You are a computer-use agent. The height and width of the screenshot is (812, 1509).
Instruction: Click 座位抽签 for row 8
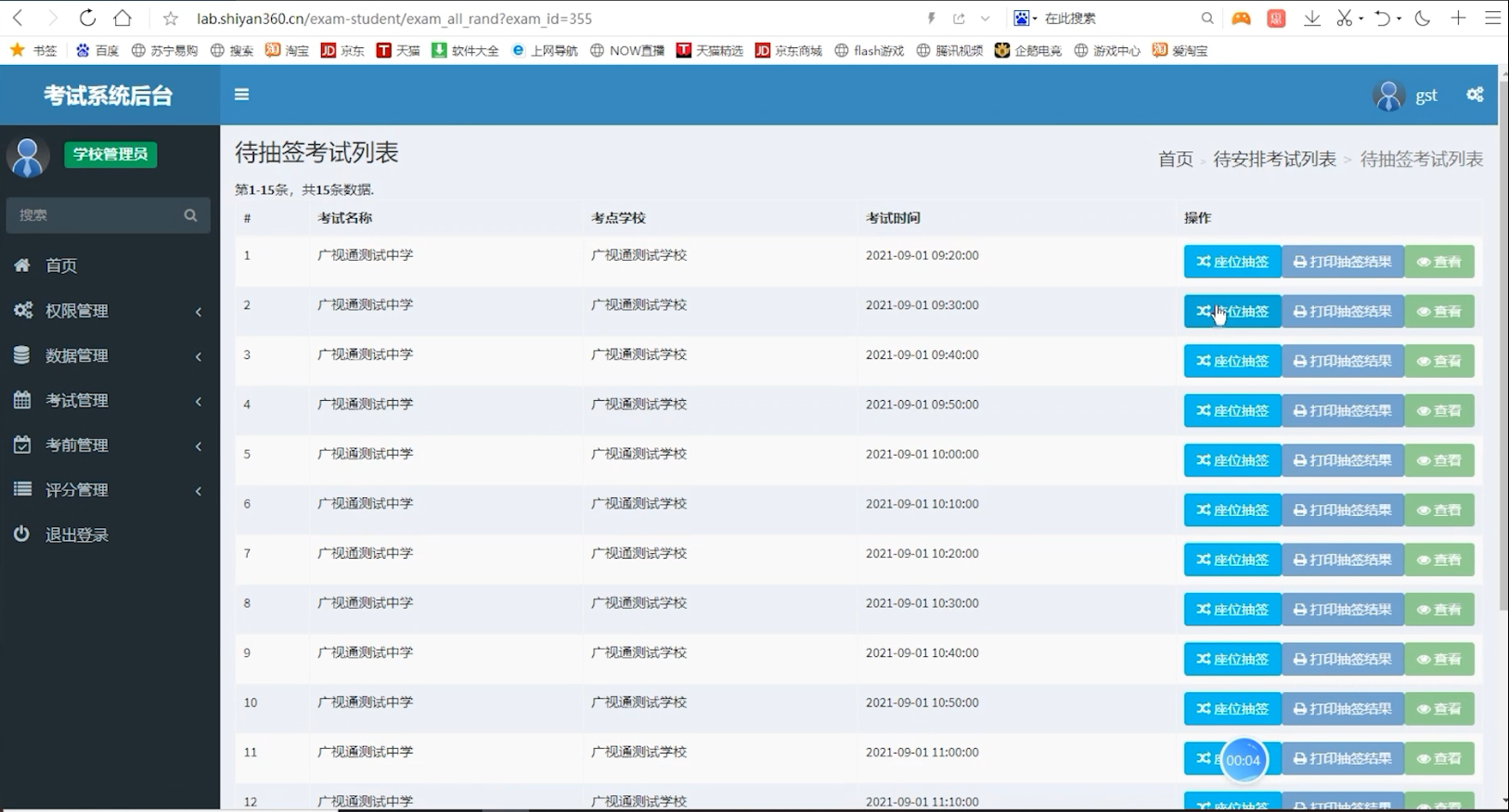pos(1232,610)
